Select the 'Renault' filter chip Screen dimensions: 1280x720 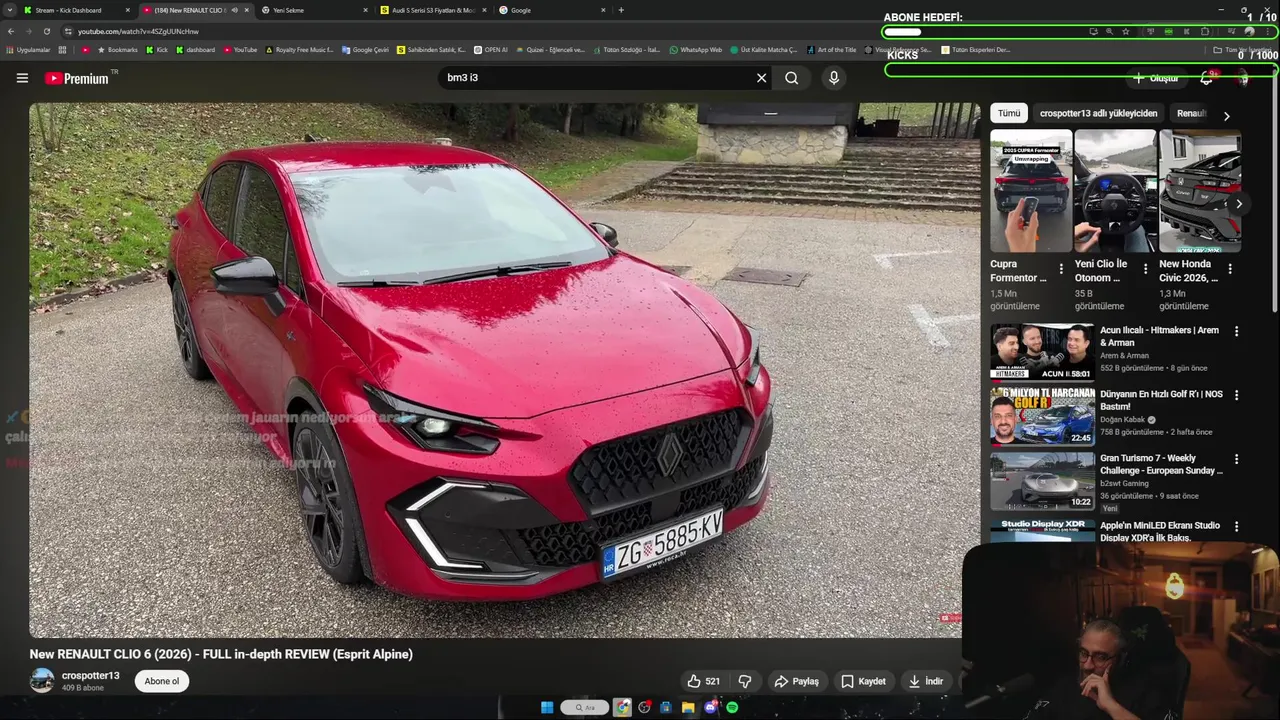[1191, 113]
